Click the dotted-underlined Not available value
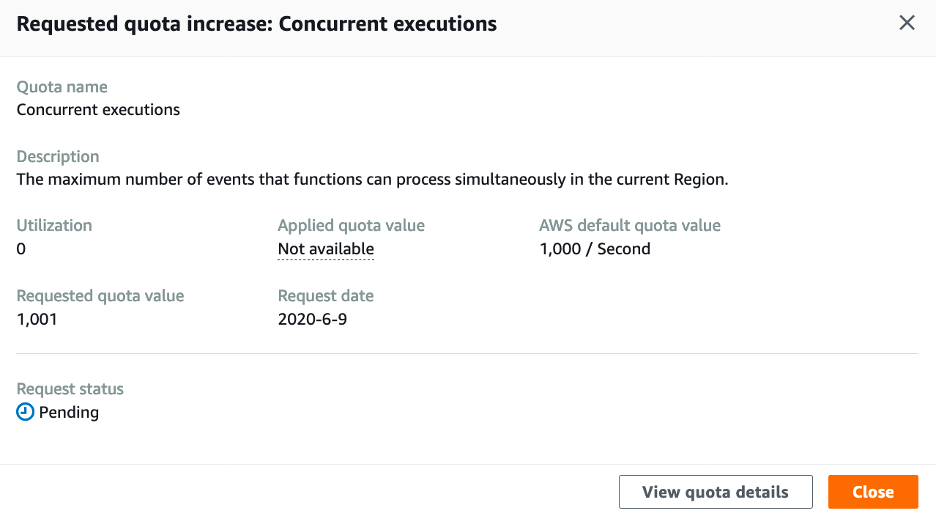The image size is (936, 516). click(326, 248)
